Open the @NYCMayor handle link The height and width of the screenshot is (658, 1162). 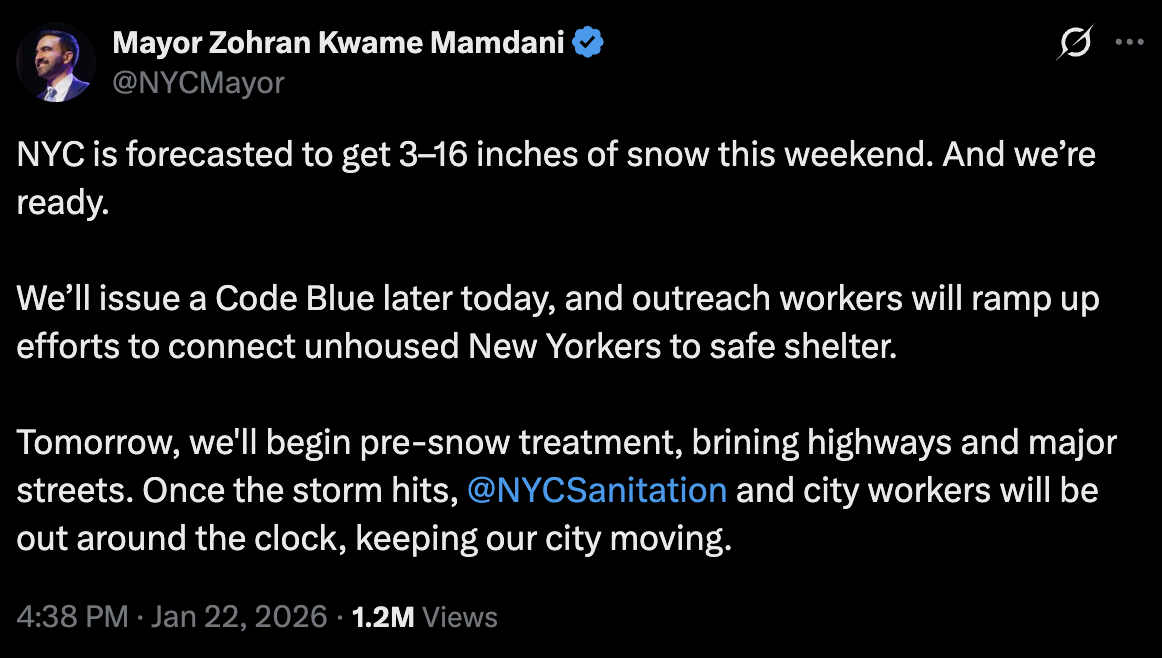click(x=198, y=82)
